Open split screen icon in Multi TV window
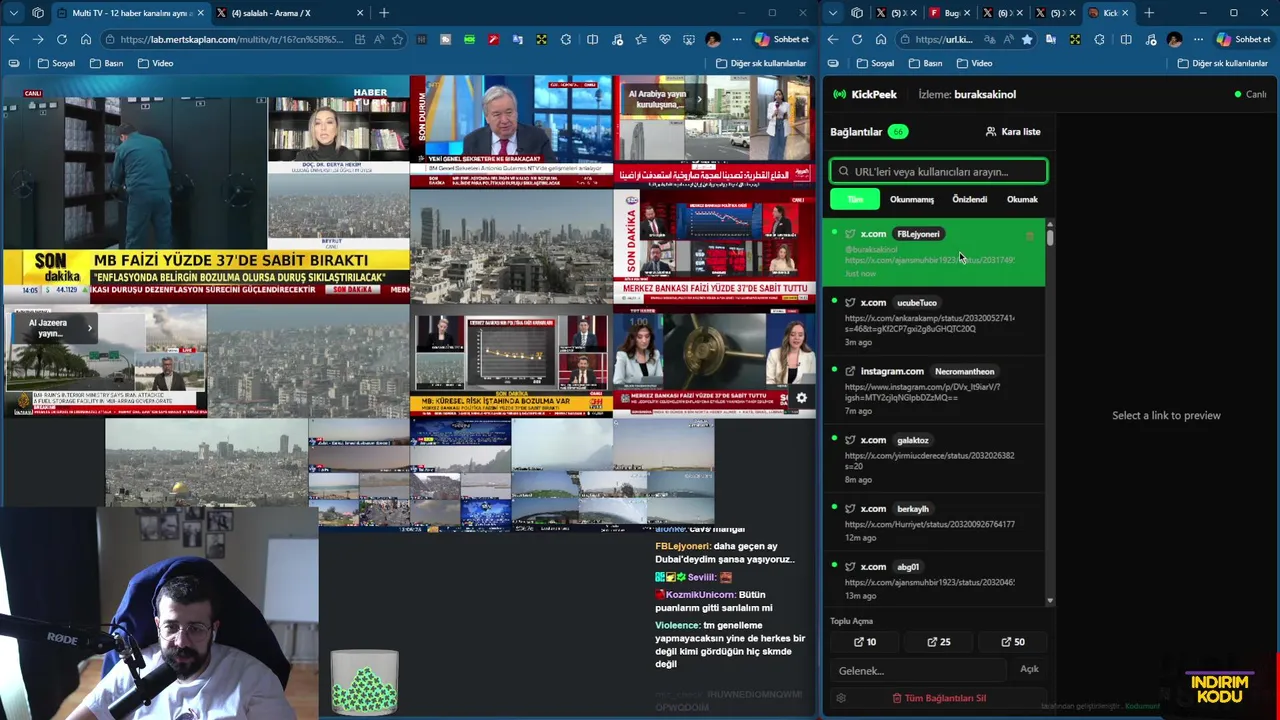 tap(593, 39)
